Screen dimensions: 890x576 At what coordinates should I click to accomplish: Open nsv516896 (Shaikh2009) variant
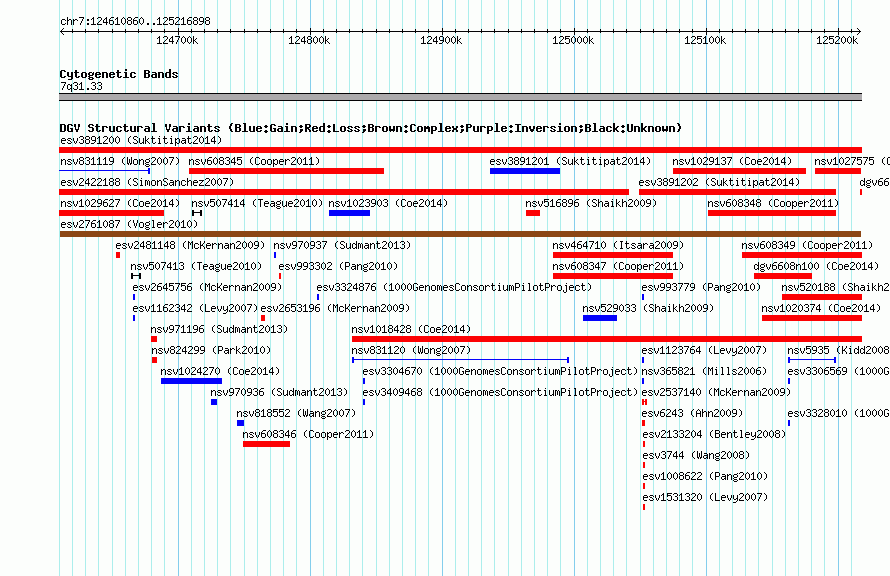point(591,203)
